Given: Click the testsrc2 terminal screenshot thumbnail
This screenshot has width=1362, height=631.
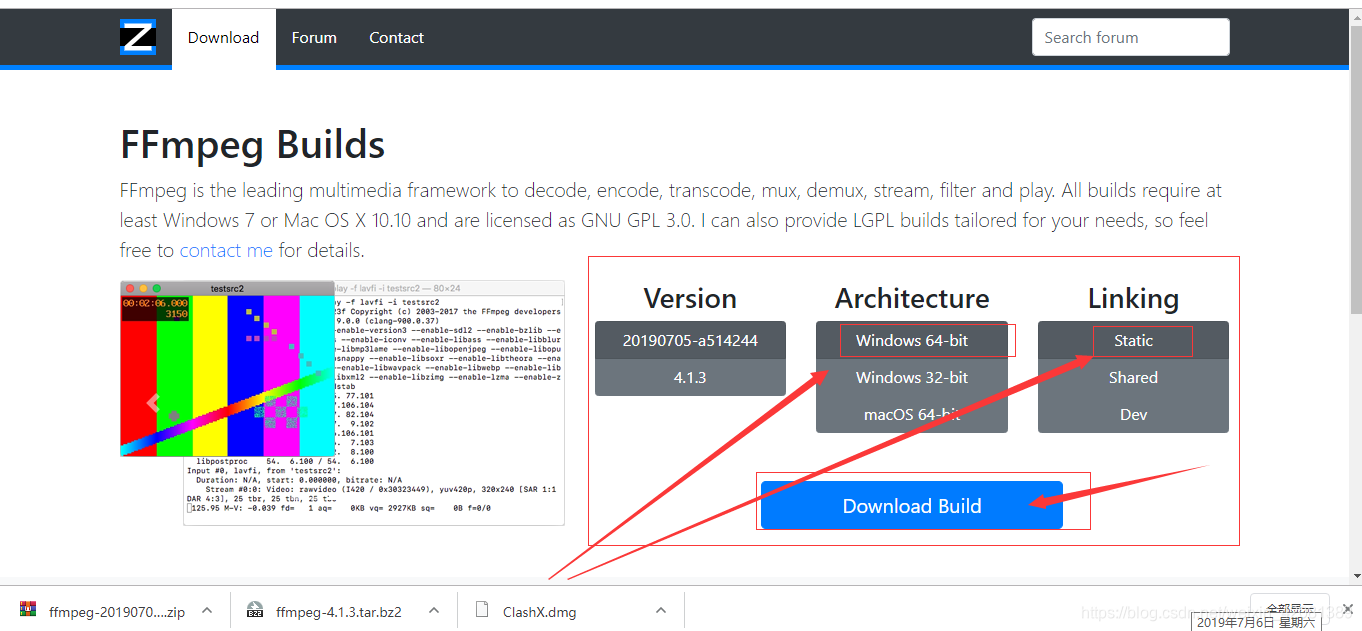Looking at the screenshot, I should point(342,402).
